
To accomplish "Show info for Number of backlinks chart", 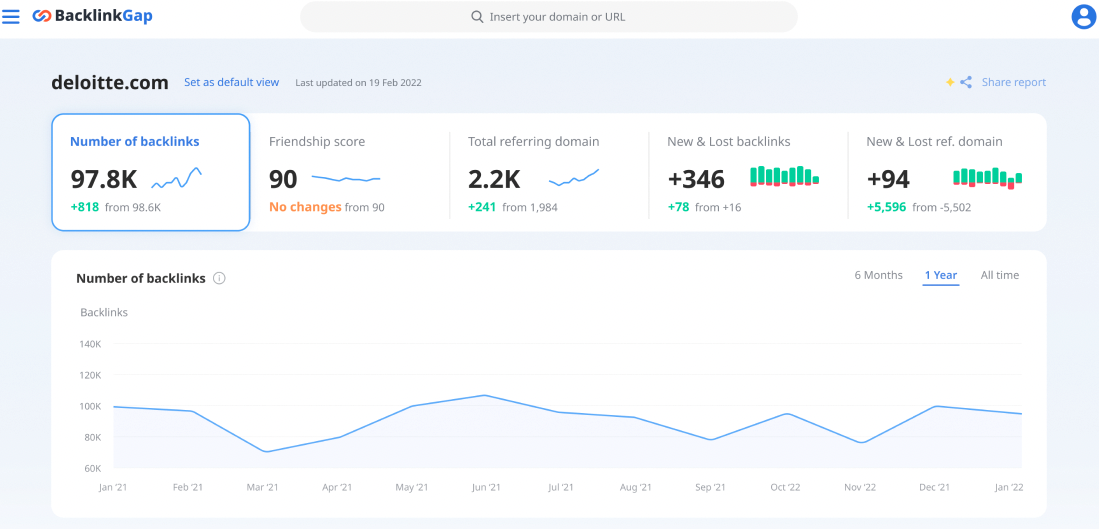I will coord(219,278).
